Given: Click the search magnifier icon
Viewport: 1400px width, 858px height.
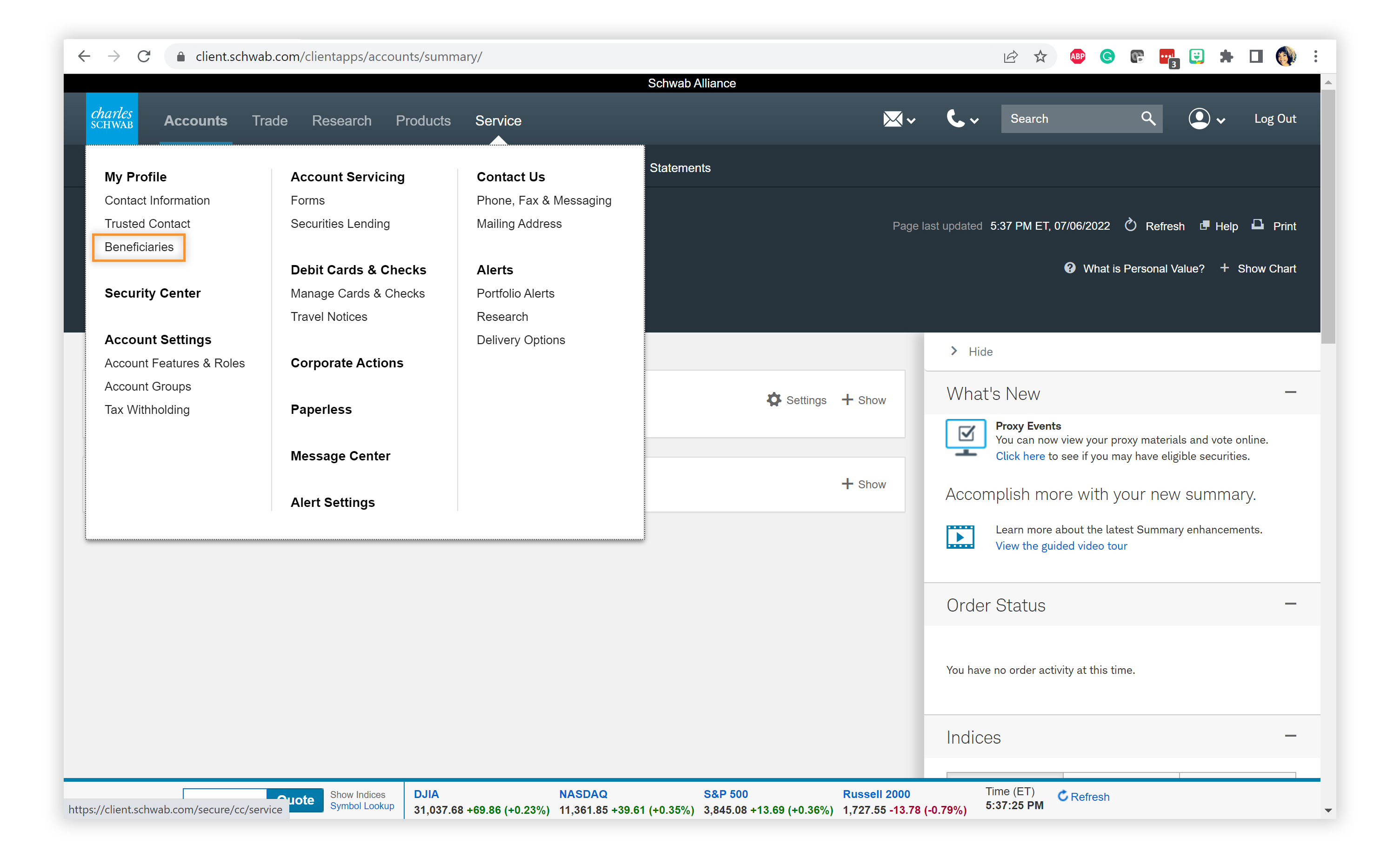Looking at the screenshot, I should click(x=1148, y=119).
